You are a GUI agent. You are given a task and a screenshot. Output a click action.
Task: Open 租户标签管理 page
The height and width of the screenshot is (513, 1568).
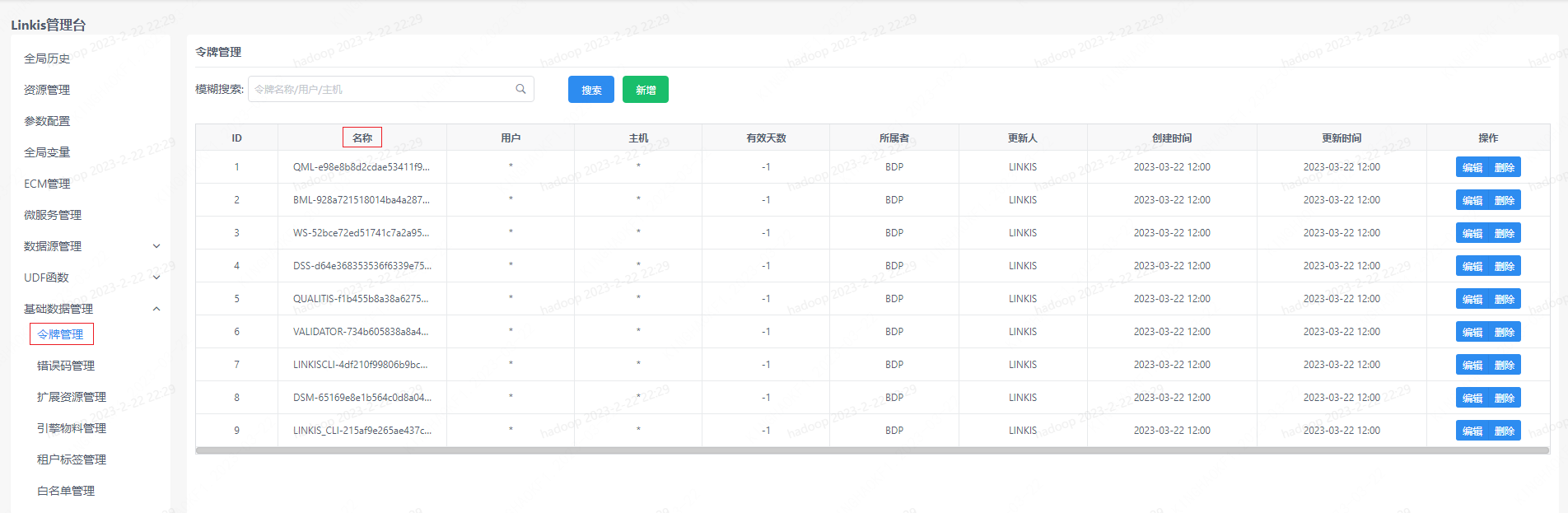point(72,459)
